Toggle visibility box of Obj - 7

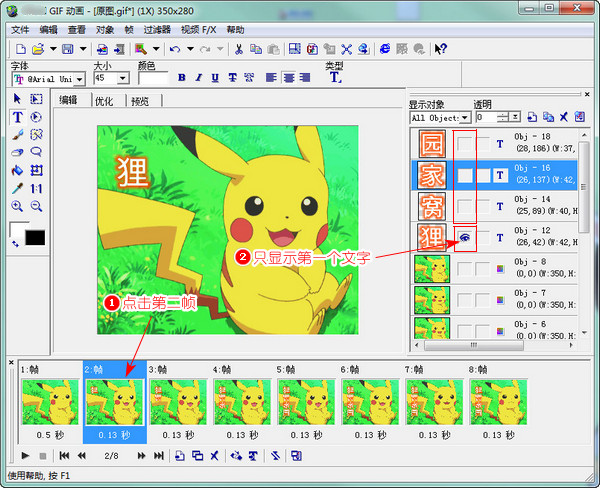coord(465,300)
